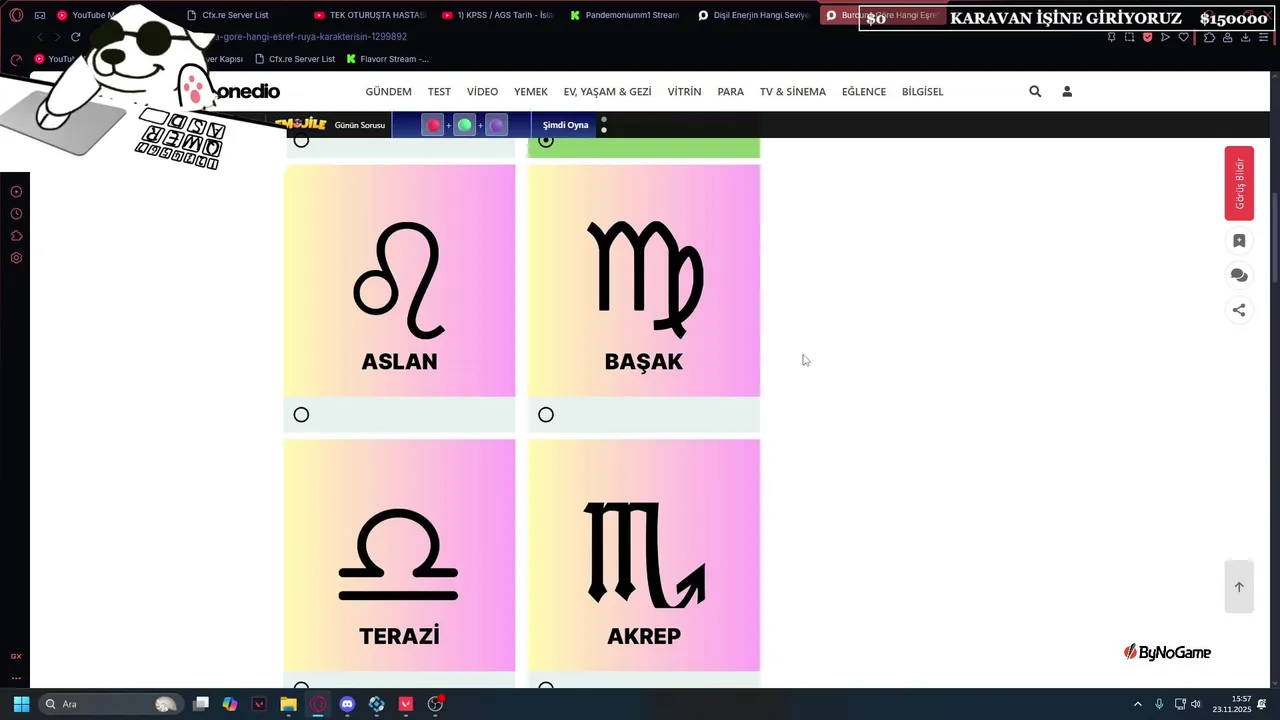Click the Görüş Bildir feedback button
The height and width of the screenshot is (720, 1280).
(1239, 183)
